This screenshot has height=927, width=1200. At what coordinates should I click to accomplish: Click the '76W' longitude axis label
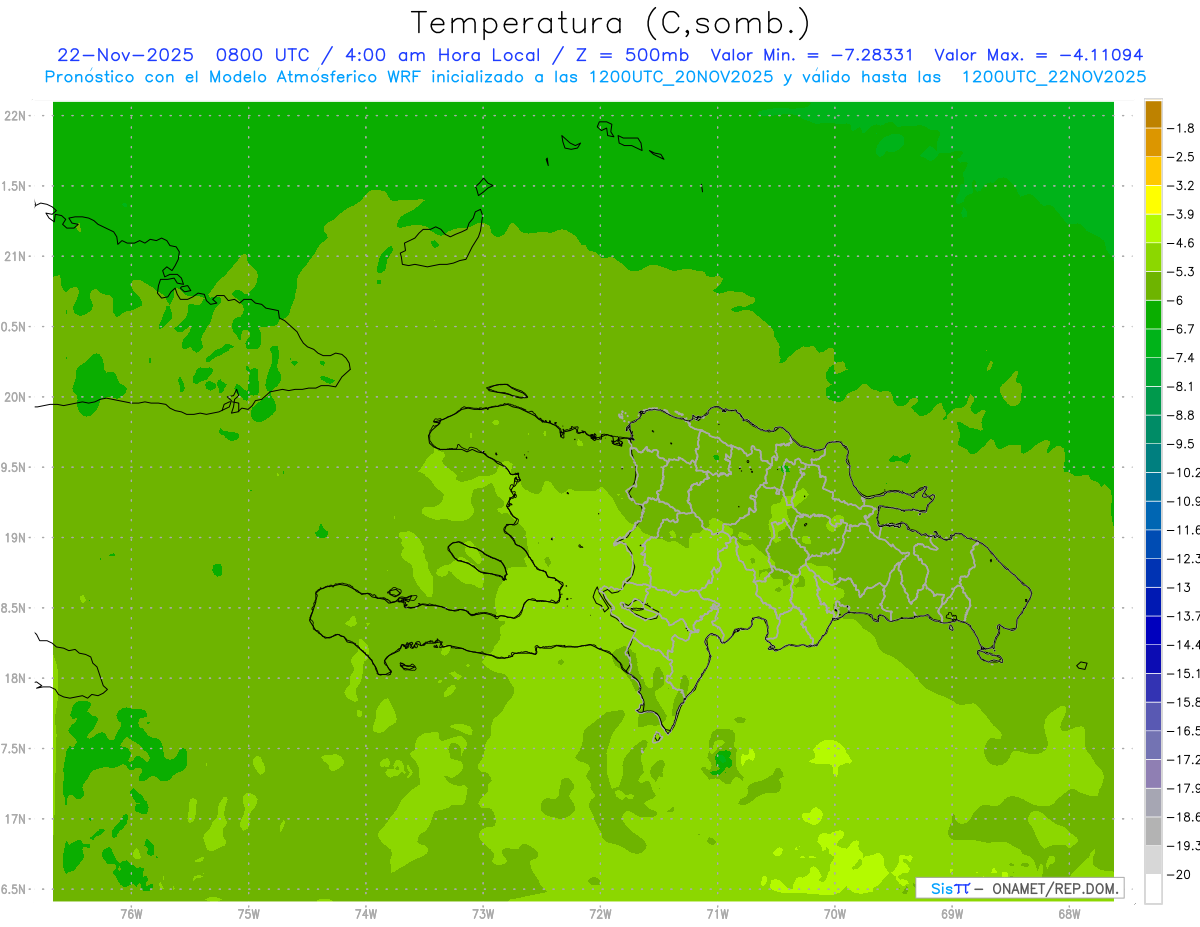pyautogui.click(x=131, y=913)
